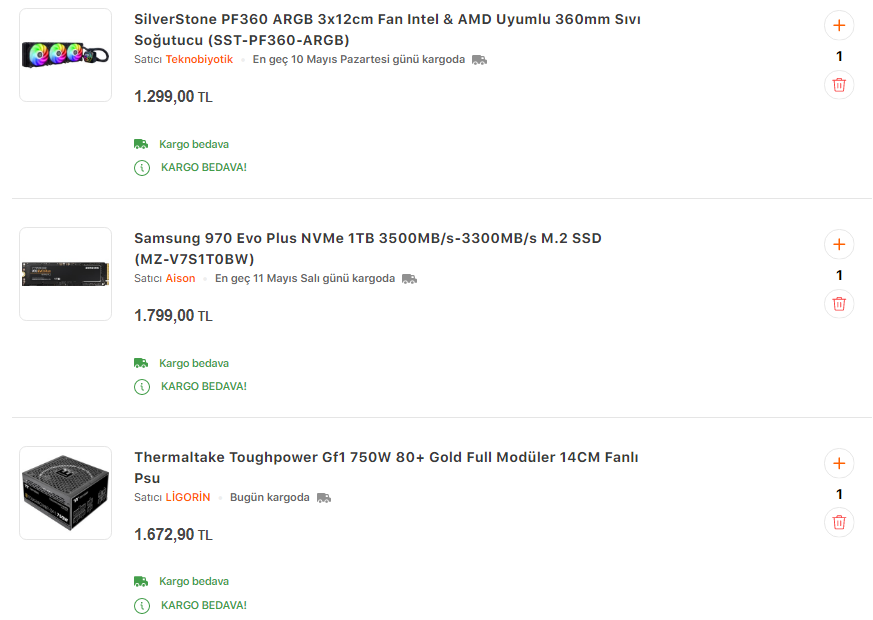Click info icon beside Thermaltake KARGO BEDAVA
Viewport: 873px width, 620px height.
click(142, 605)
